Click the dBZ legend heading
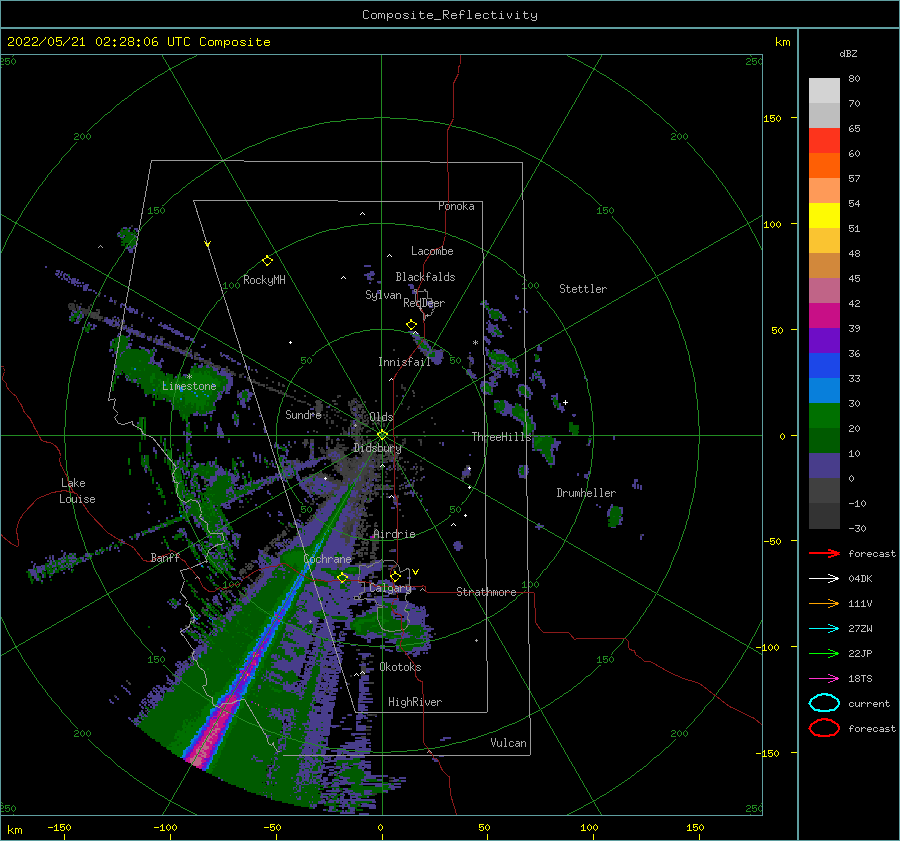900x841 pixels. coord(848,53)
